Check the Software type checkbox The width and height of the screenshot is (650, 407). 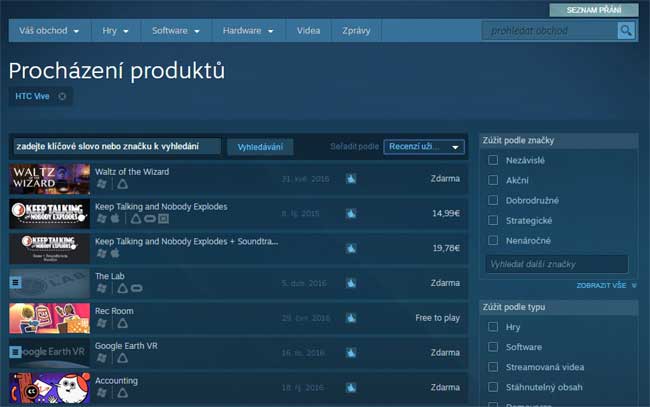493,346
